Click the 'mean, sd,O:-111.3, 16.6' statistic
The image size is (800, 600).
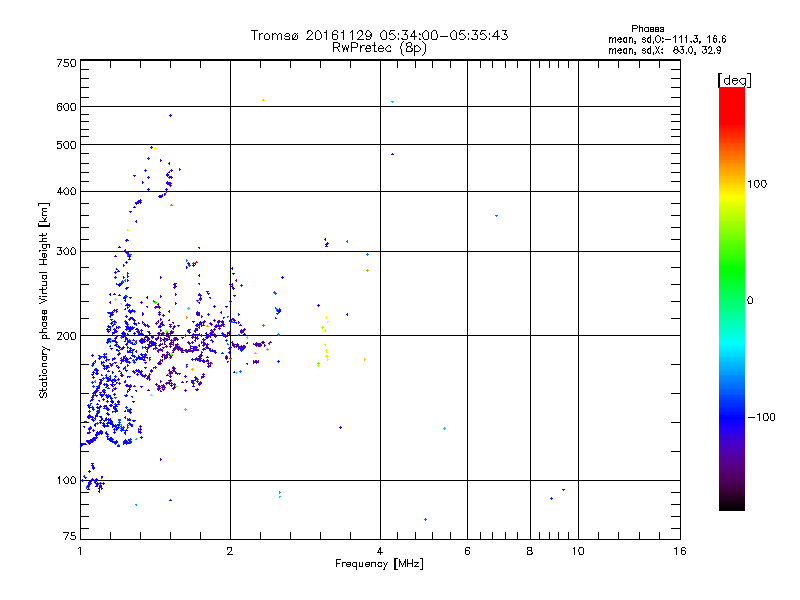[x=667, y=40]
